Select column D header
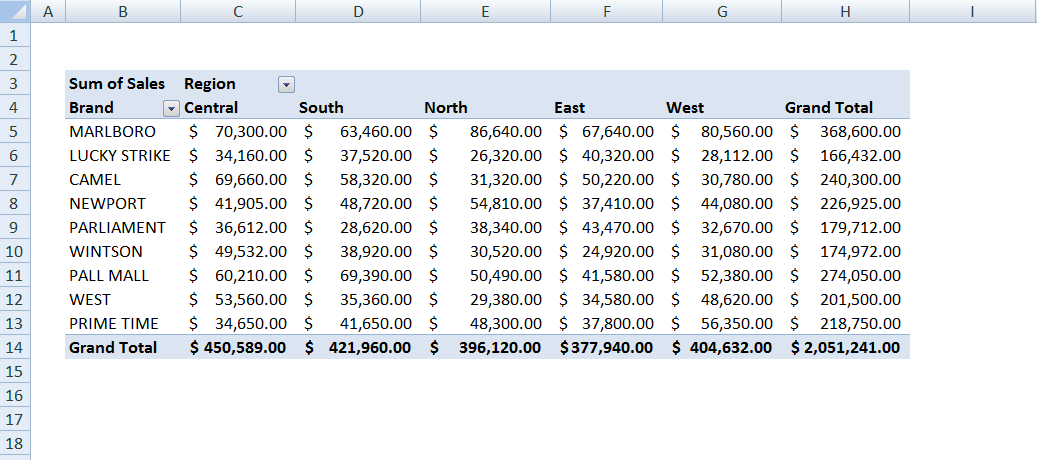The height and width of the screenshot is (460, 1037). pyautogui.click(x=358, y=11)
